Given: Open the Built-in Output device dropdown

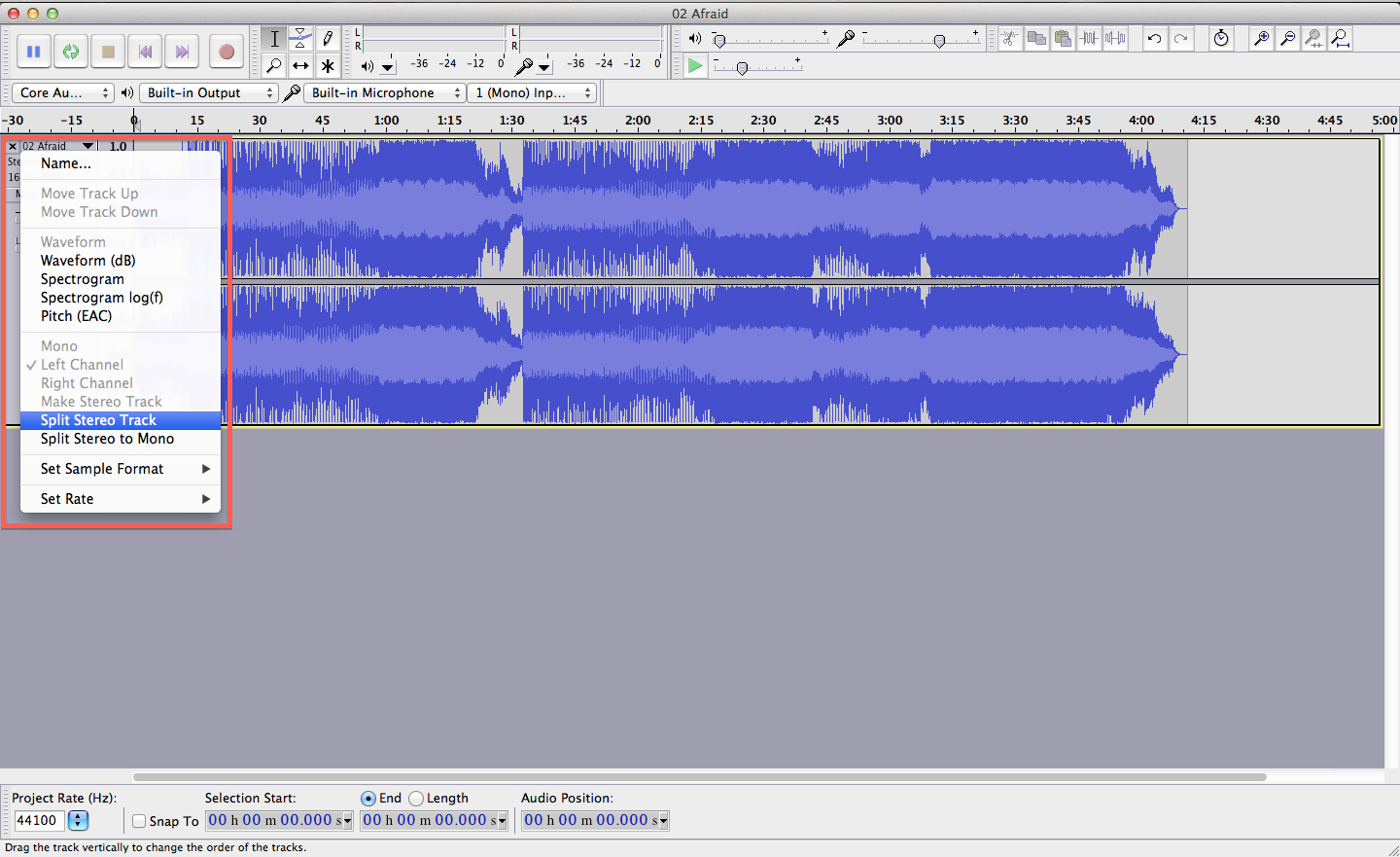Looking at the screenshot, I should 209,93.
